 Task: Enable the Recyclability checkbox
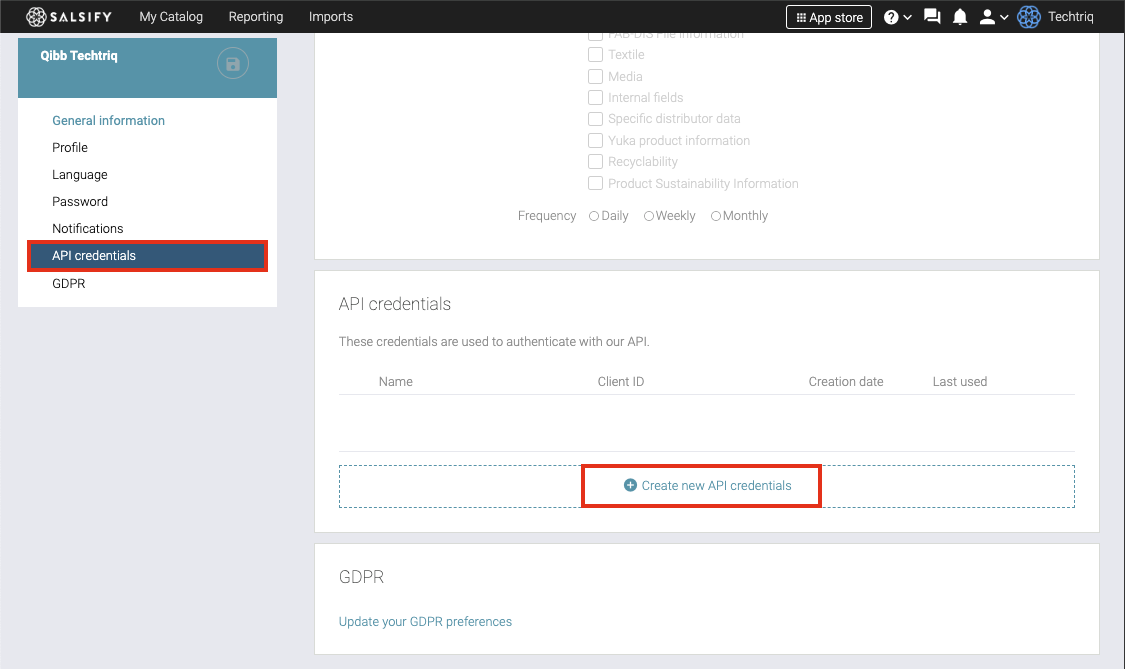(x=595, y=162)
